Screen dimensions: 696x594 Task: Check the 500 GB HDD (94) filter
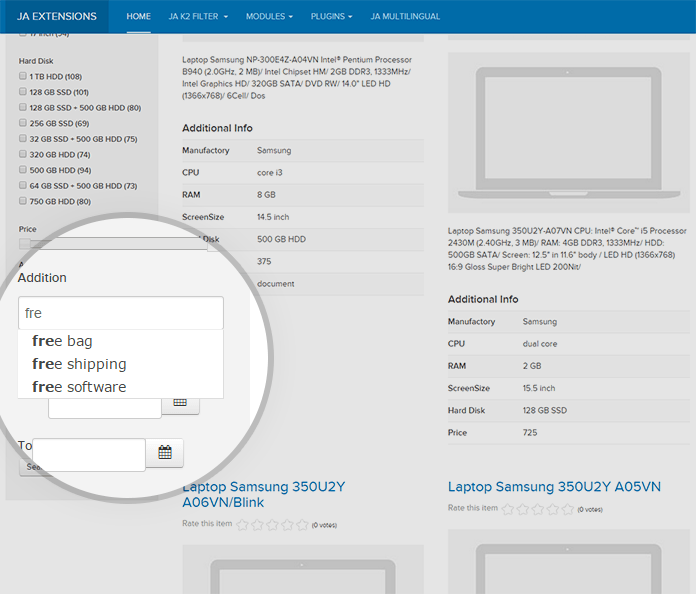(23, 170)
